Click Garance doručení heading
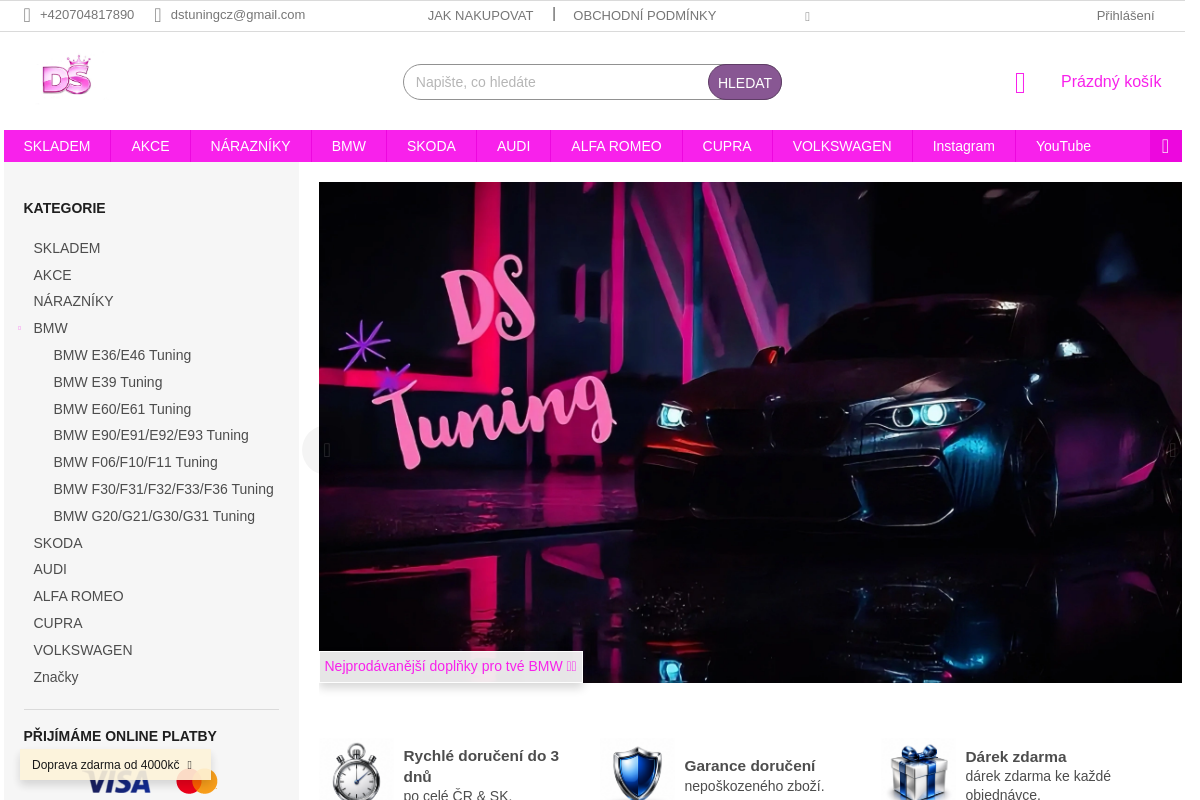 [750, 766]
